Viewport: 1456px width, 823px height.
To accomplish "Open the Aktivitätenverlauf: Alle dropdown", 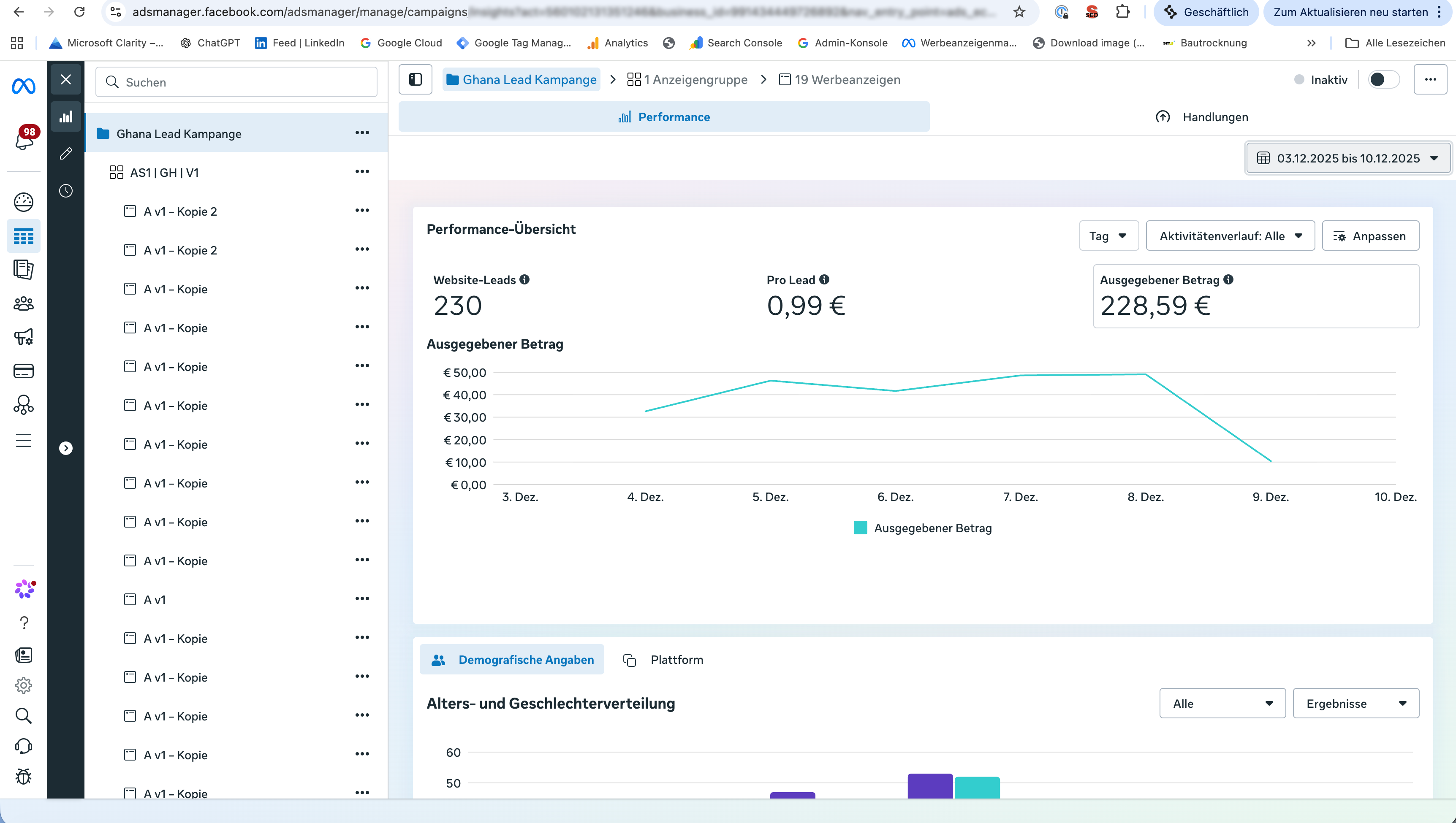I will (1230, 236).
